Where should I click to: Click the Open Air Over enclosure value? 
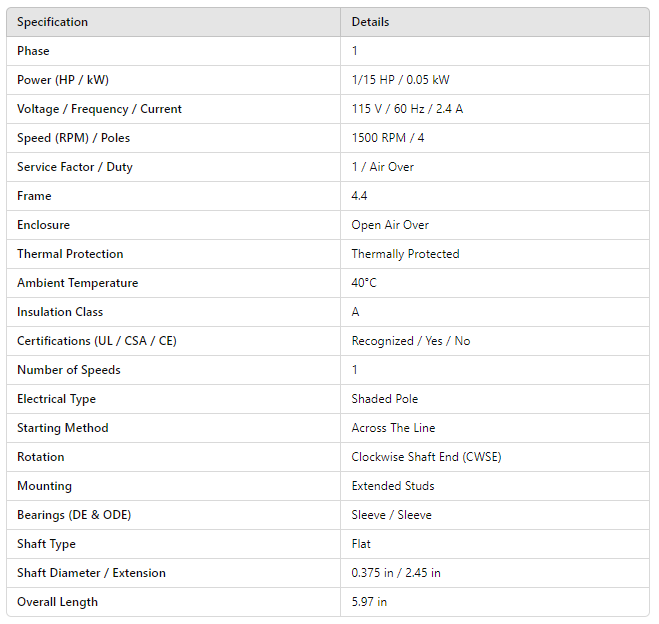click(390, 225)
